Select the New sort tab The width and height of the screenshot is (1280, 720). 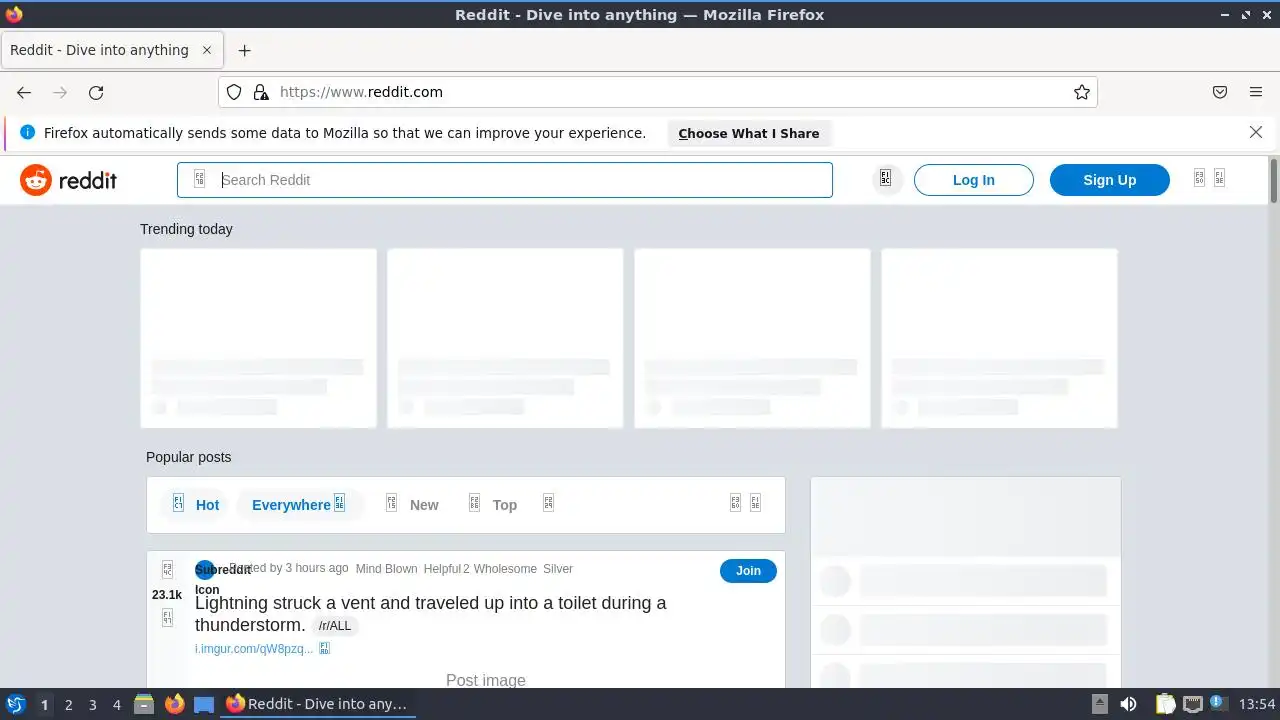coord(412,505)
